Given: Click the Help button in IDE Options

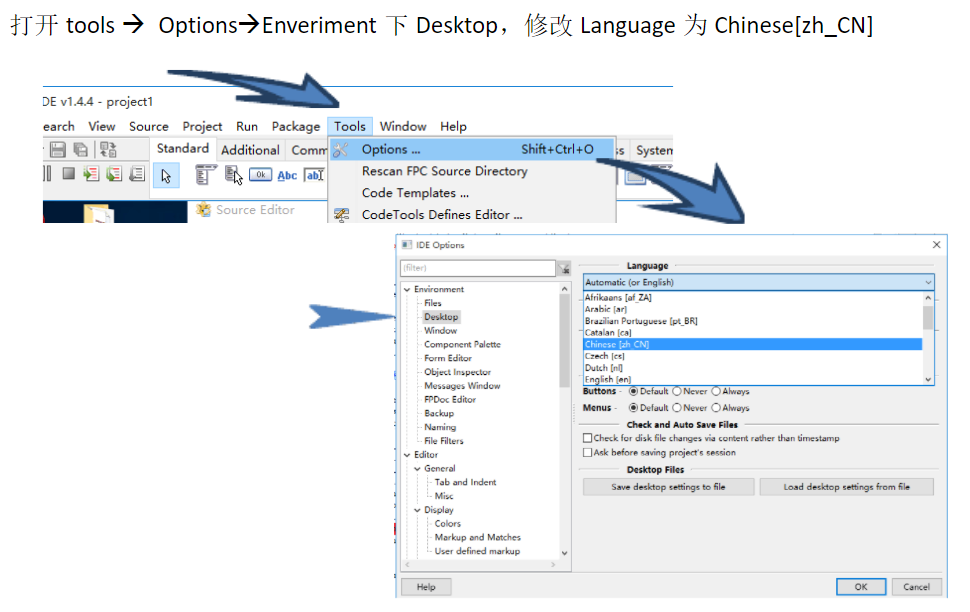Looking at the screenshot, I should tap(425, 587).
